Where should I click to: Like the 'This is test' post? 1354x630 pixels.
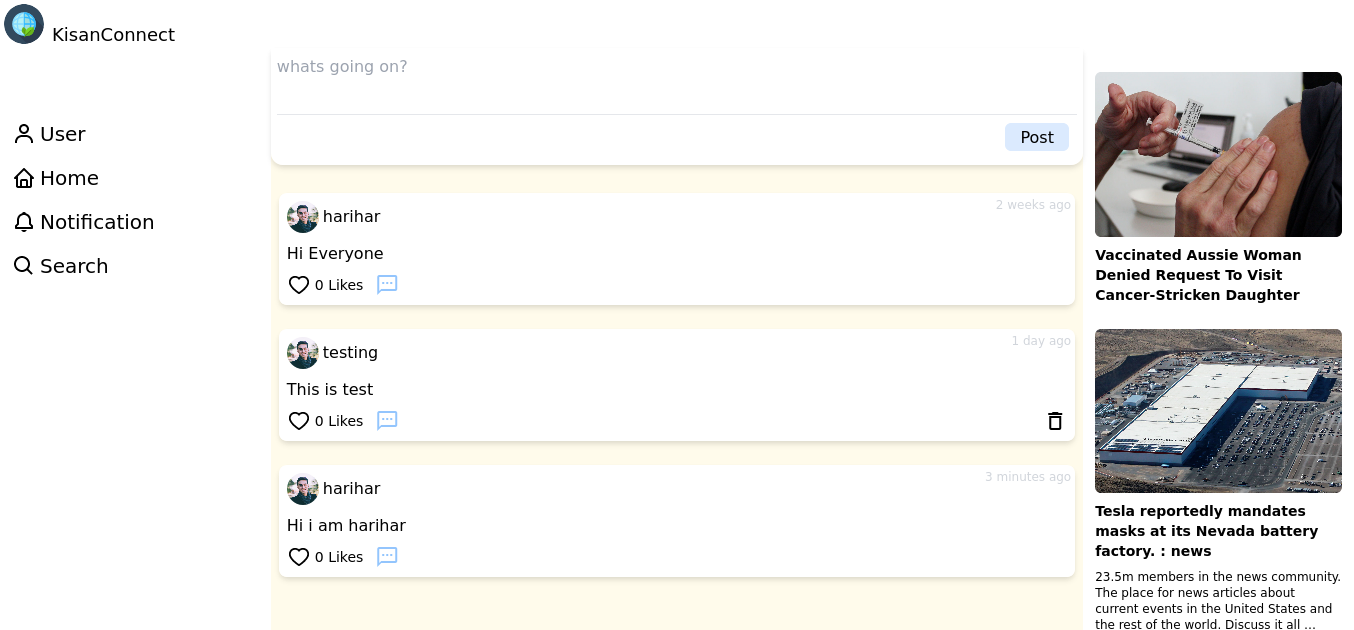tap(299, 420)
